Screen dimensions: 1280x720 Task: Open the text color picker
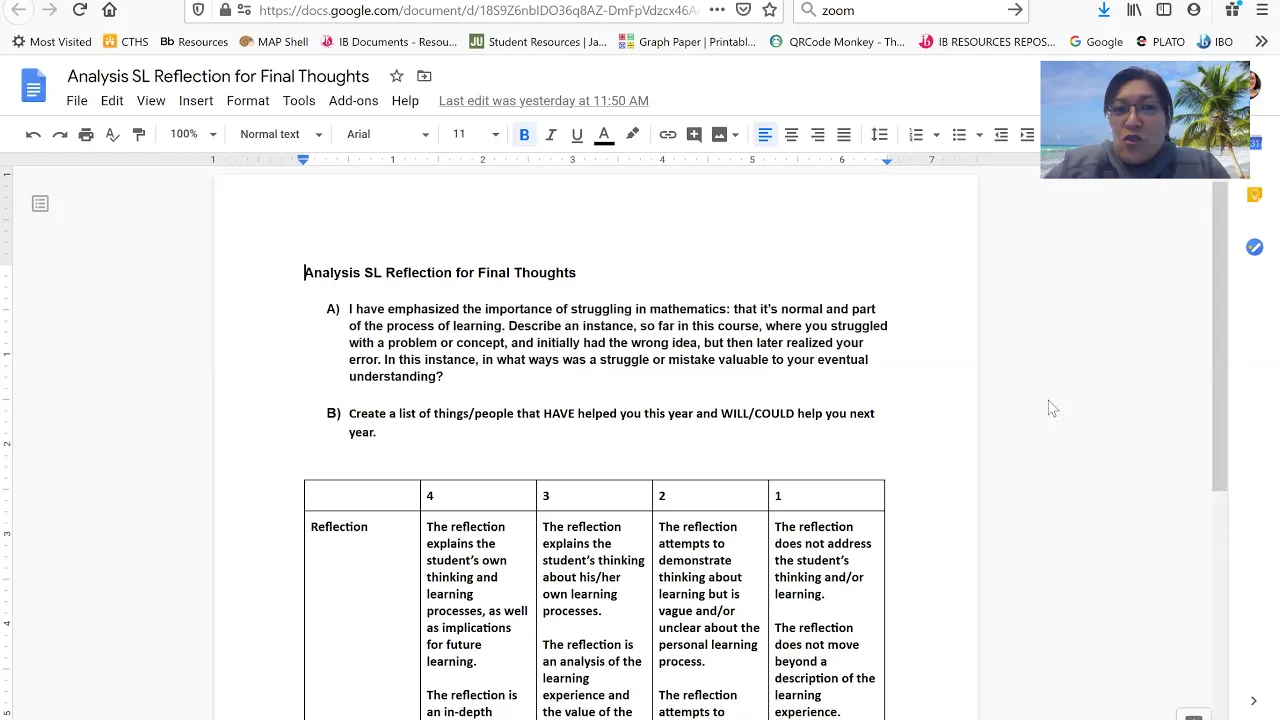604,134
